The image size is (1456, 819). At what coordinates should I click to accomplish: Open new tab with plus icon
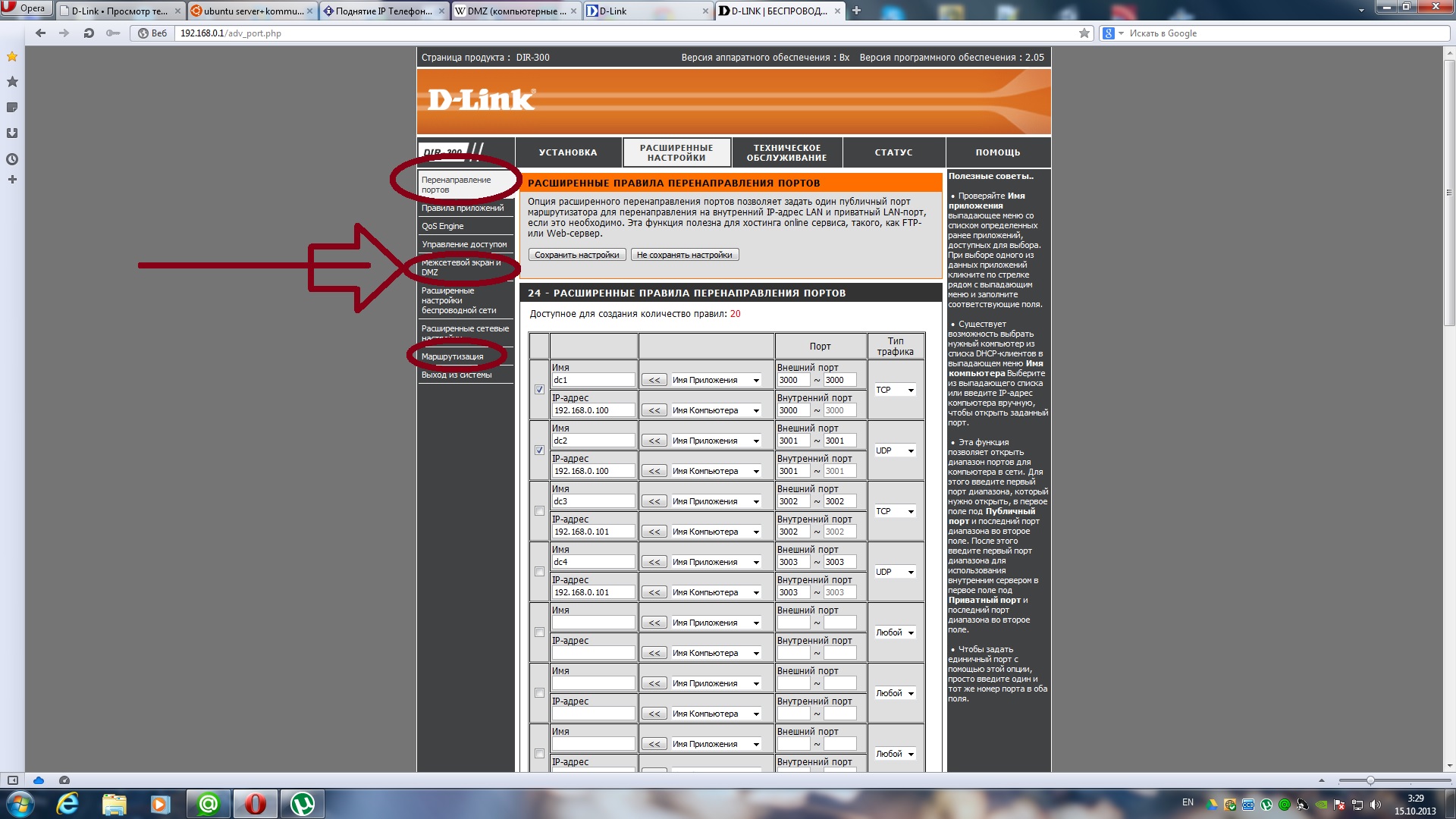[x=856, y=11]
